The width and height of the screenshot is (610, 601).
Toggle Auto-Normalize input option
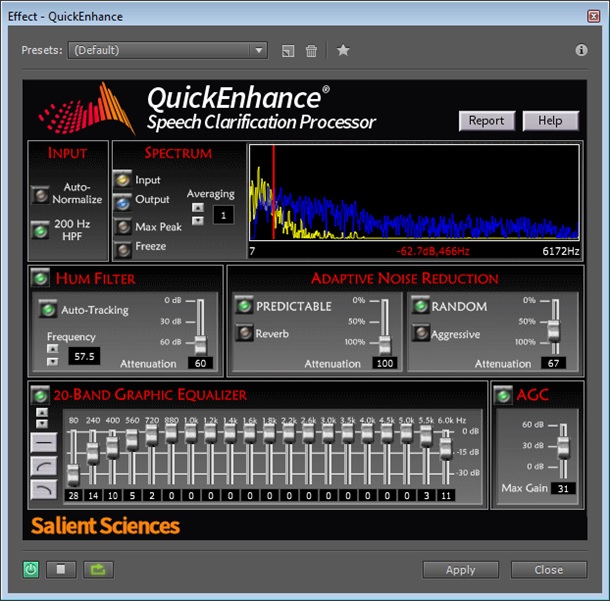pyautogui.click(x=41, y=194)
